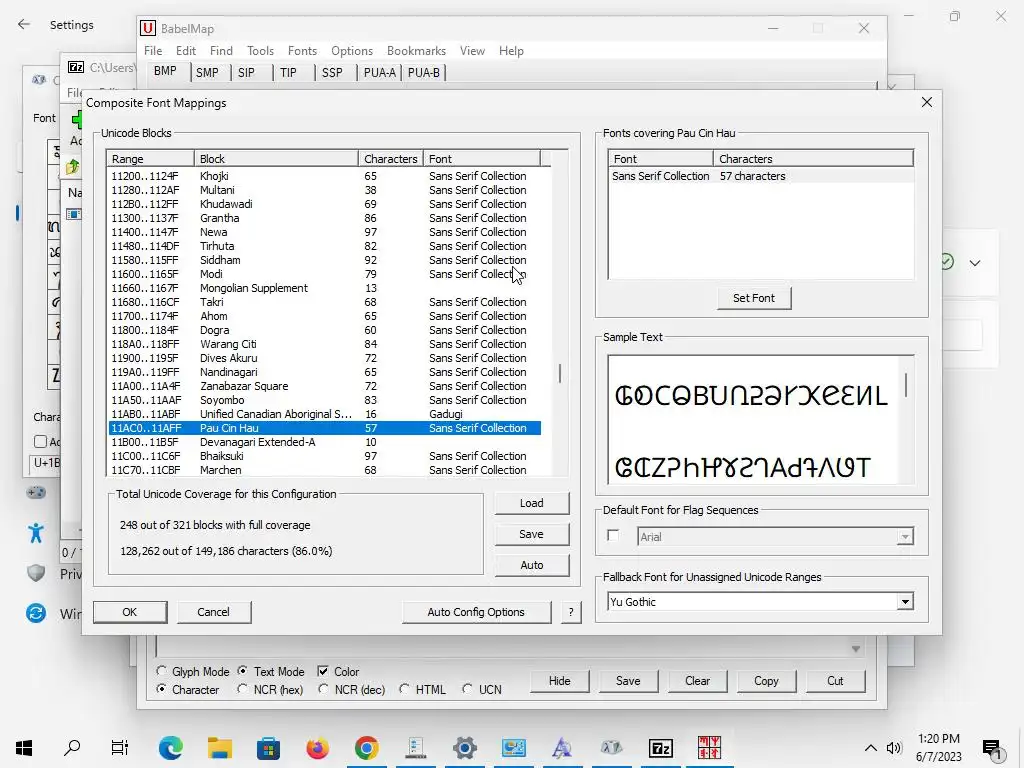Viewport: 1024px width, 768px height.
Task: Select the Devanagari Extended-A block row
Action: pos(325,442)
